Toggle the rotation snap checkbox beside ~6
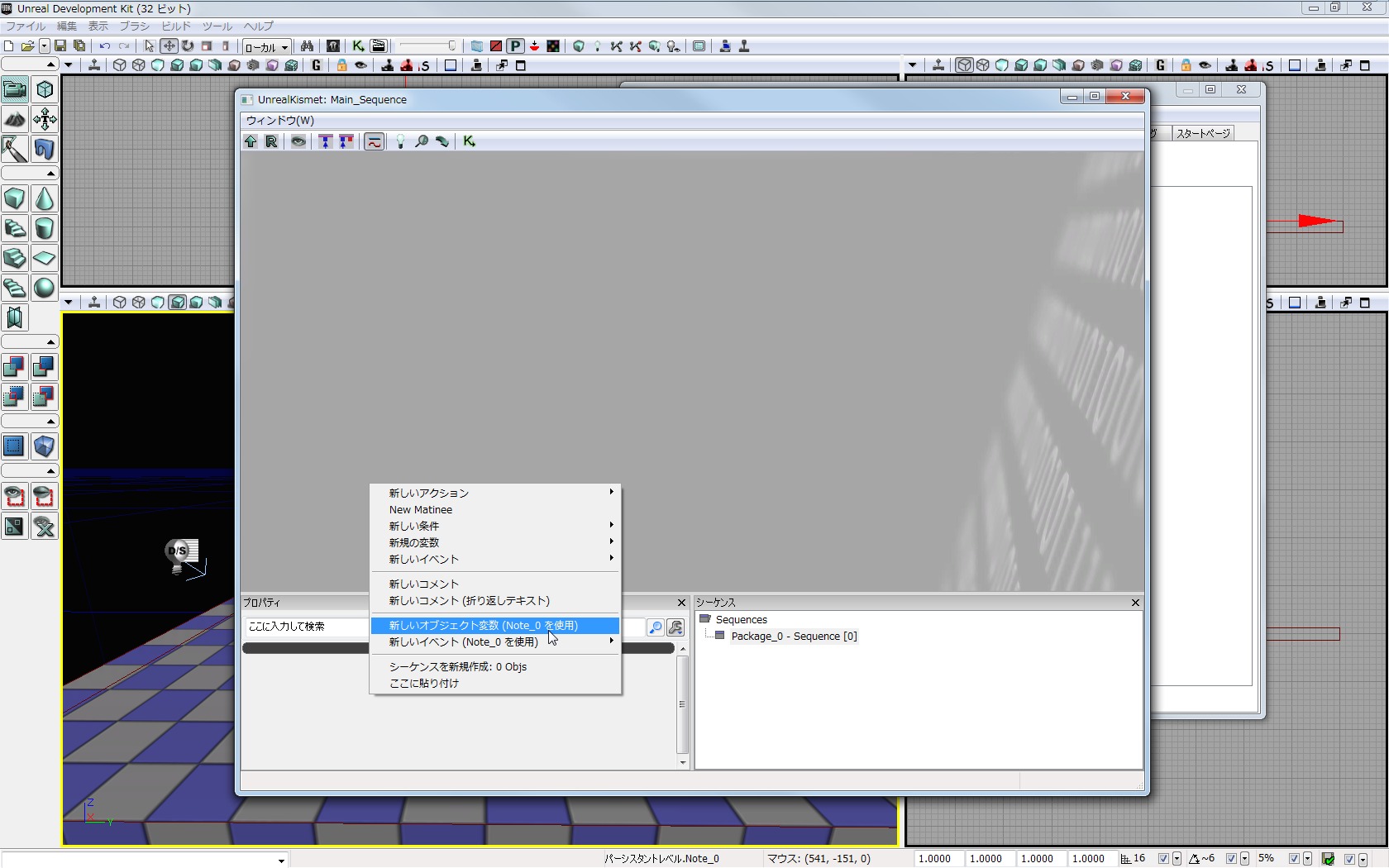This screenshot has height=868, width=1389. click(1231, 859)
